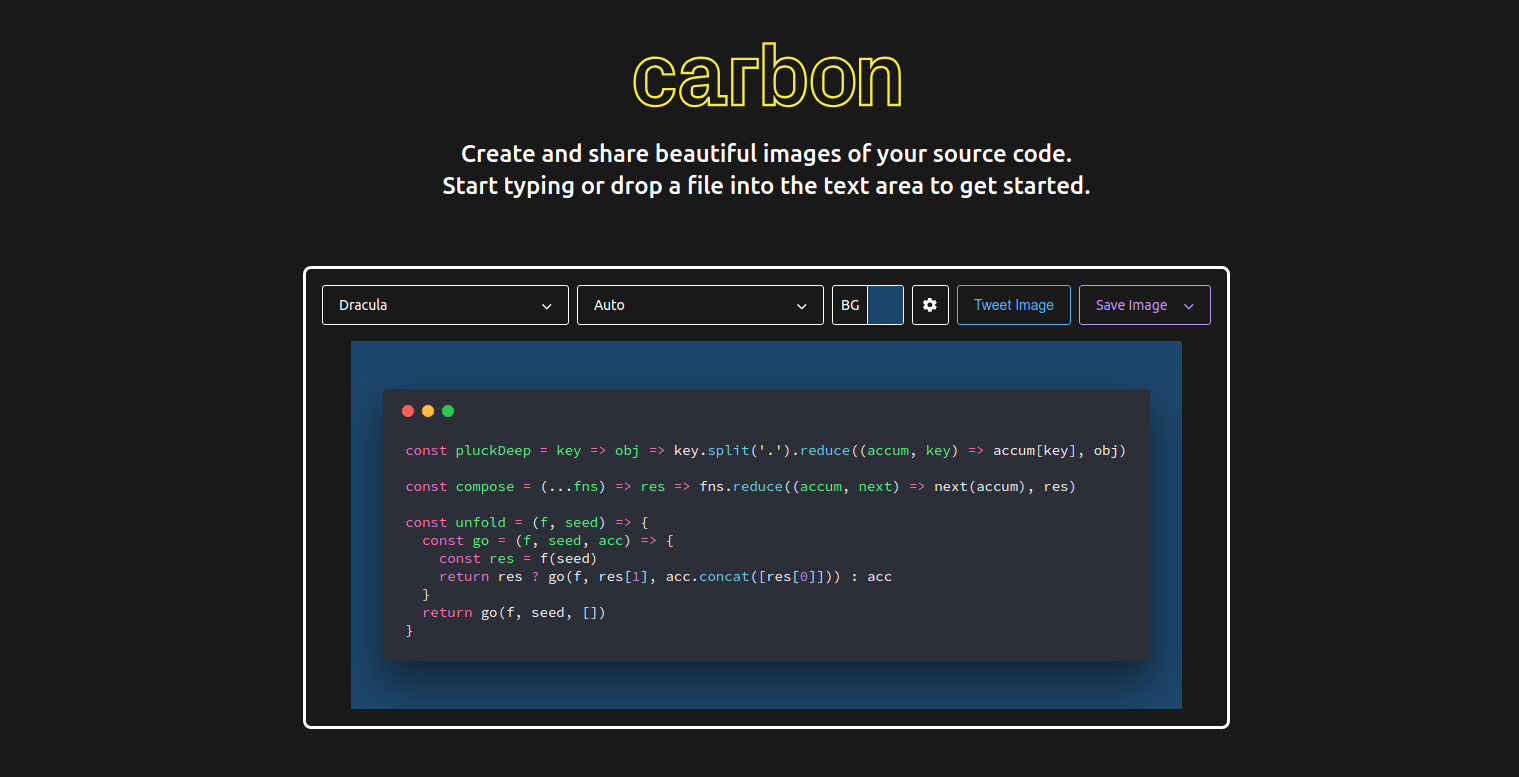Click the yellow dot in code window
The height and width of the screenshot is (777, 1519).
tap(428, 411)
